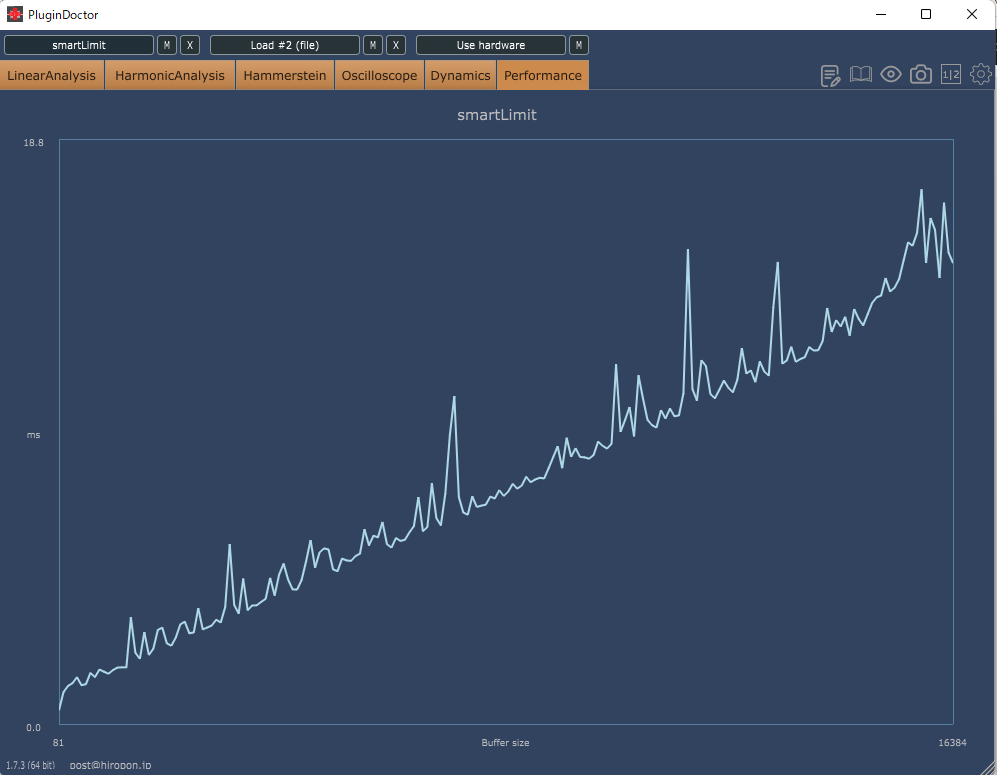Remove smartLimit with its X button
The image size is (997, 775).
pos(189,45)
